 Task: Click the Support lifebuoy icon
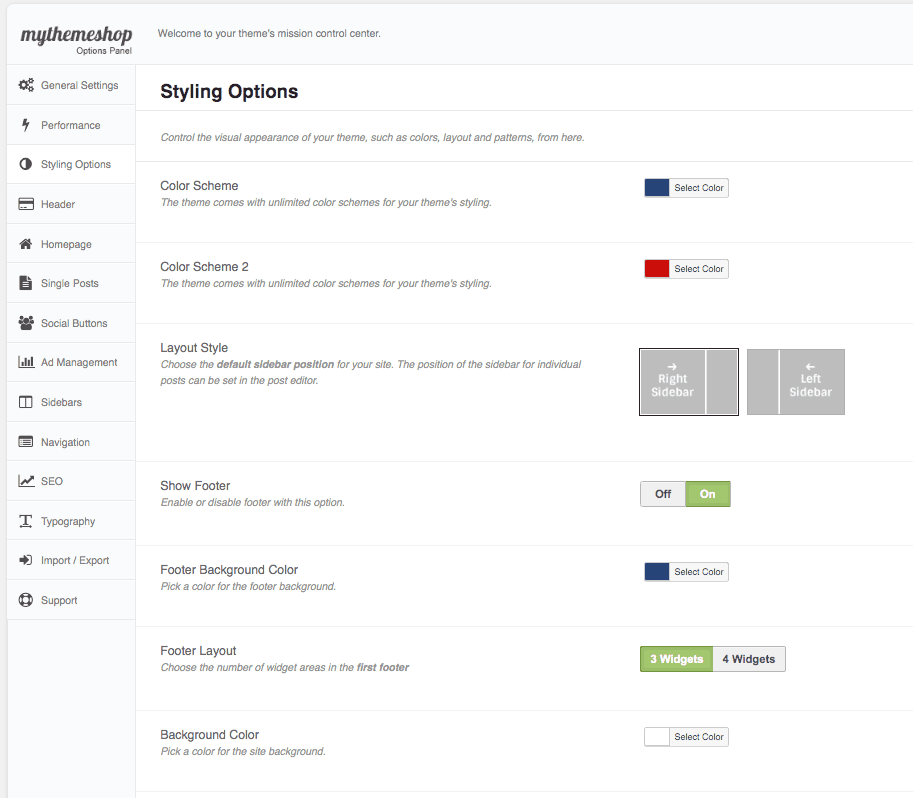click(26, 600)
